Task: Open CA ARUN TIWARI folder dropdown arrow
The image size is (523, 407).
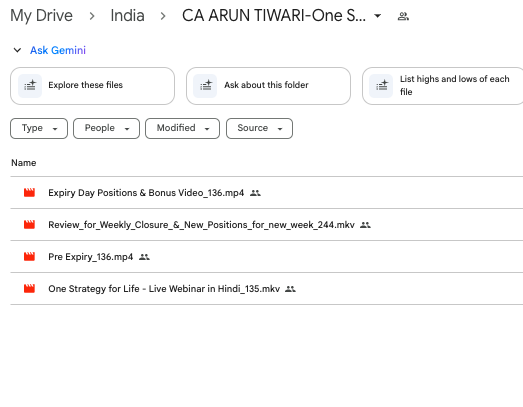Action: [378, 16]
